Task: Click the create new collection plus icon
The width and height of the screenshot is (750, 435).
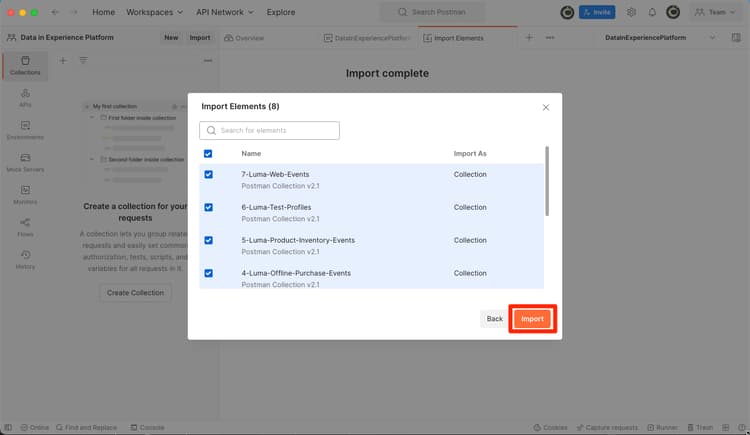Action: click(63, 60)
